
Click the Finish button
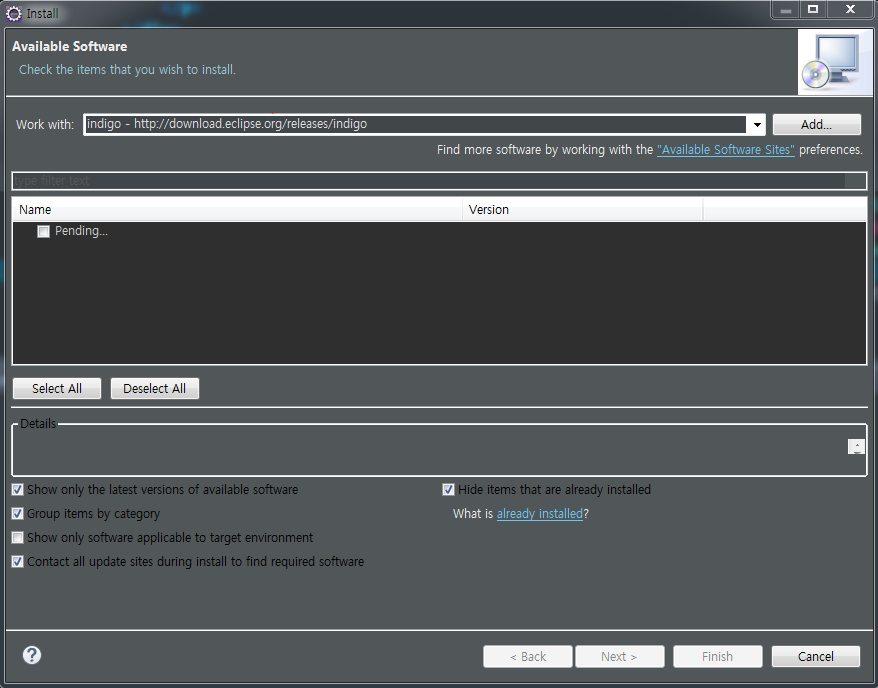pyautogui.click(x=717, y=656)
